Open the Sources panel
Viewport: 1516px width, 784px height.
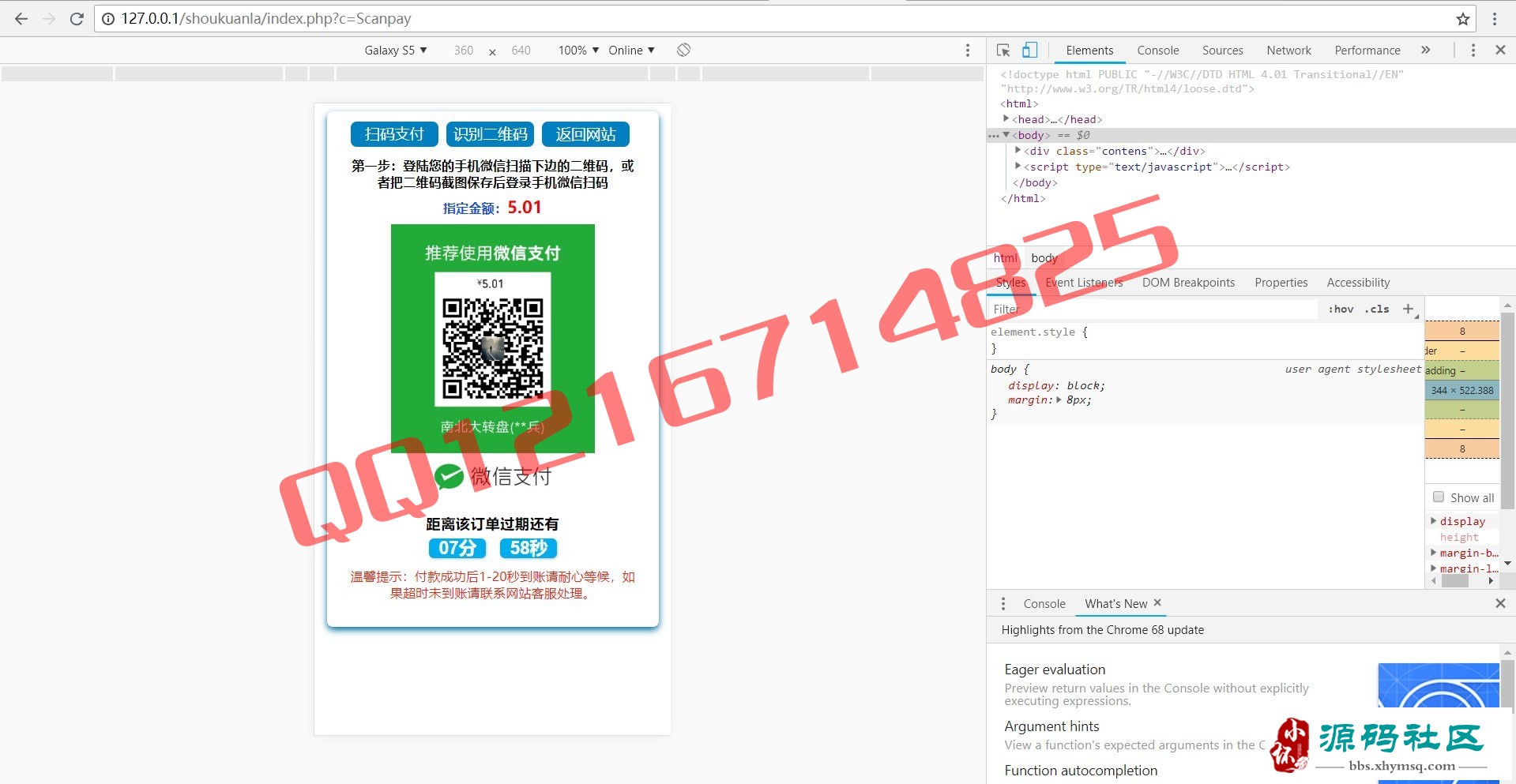pos(1223,50)
